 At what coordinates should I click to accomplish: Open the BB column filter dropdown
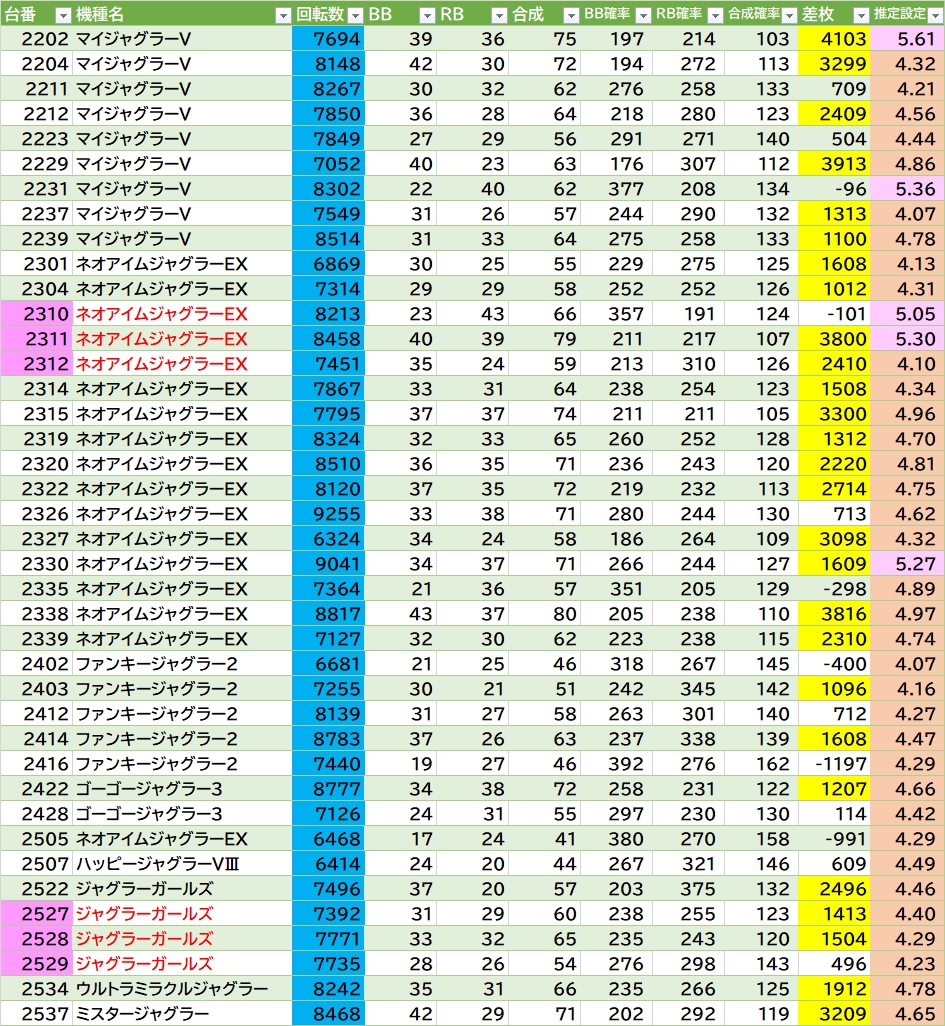425,15
